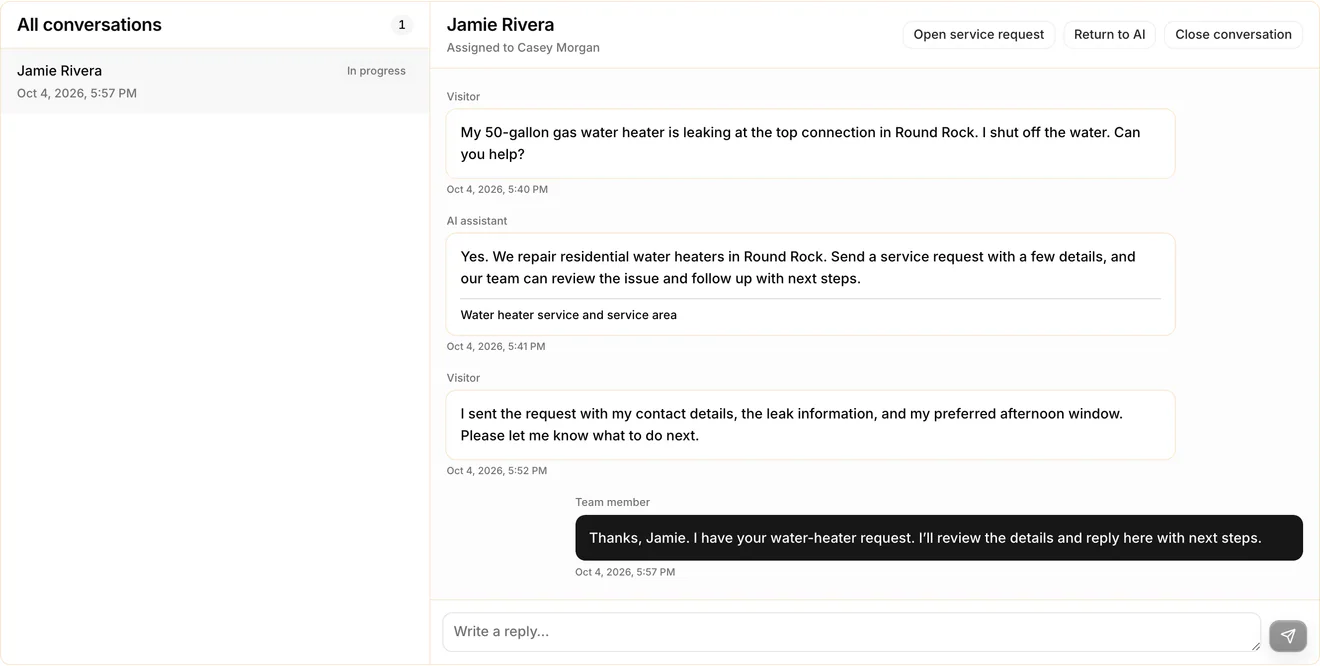Return the conversation to AI
The width and height of the screenshot is (1320, 666).
click(x=1109, y=34)
